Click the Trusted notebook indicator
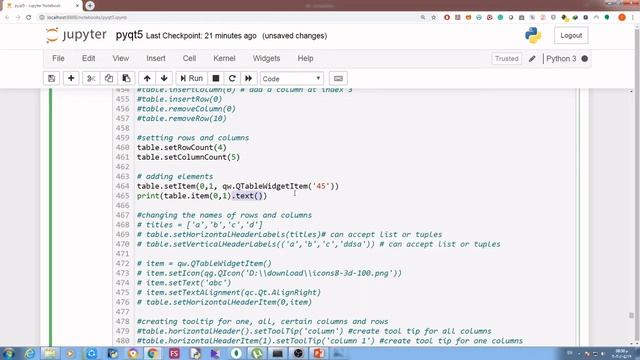Viewport: 640px width, 360px height. click(507, 59)
